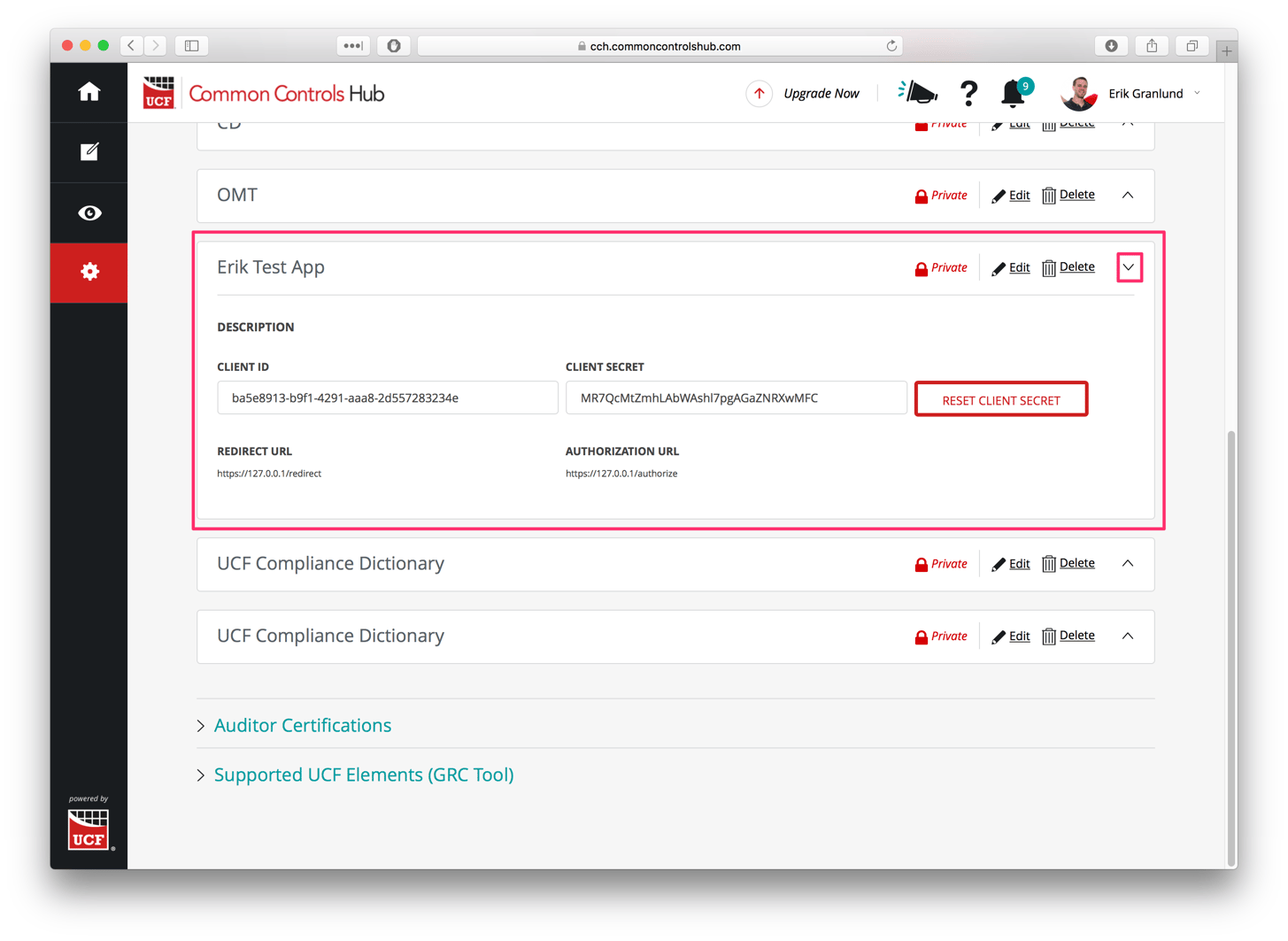Viewport: 1288px width, 941px height.
Task: Open the edit/compose sidebar icon
Action: [x=89, y=152]
